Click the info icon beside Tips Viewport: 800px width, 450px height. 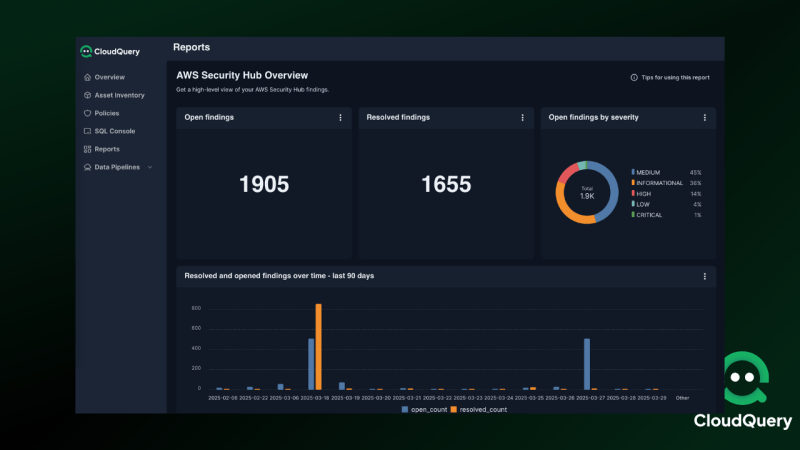tap(634, 78)
